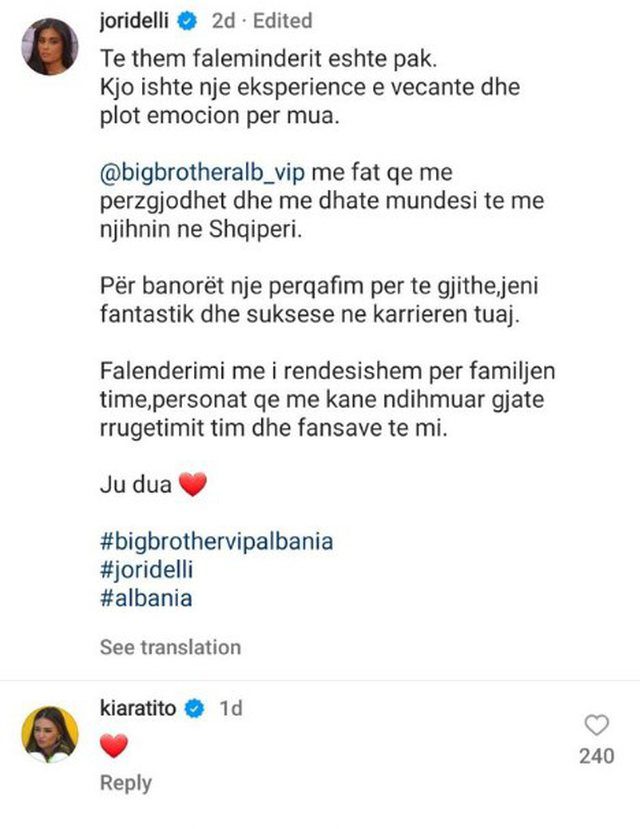Image resolution: width=640 pixels, height=829 pixels.
Task: Click the red heart emoji in kiaratito's comment
Action: pyautogui.click(x=116, y=746)
